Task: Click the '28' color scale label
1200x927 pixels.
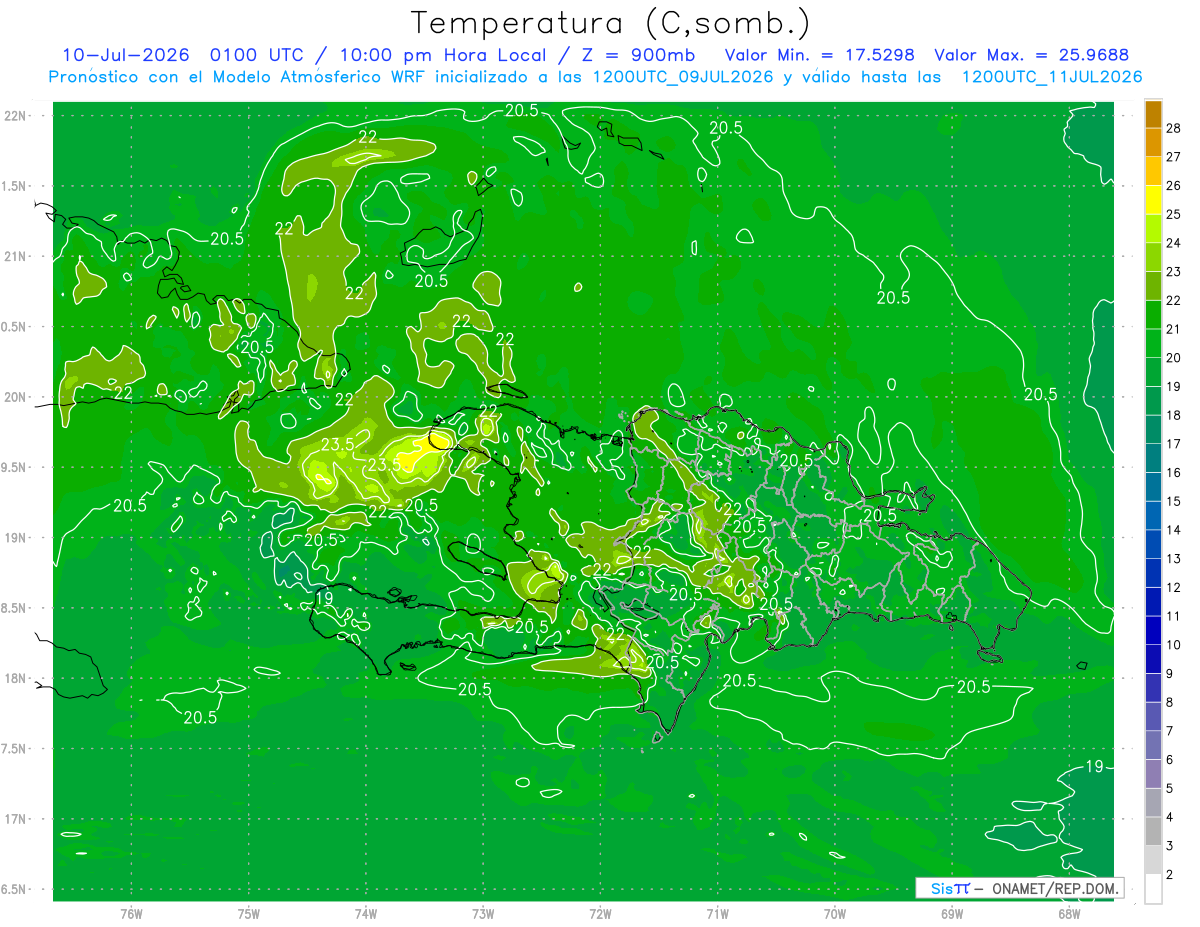Action: (1174, 127)
